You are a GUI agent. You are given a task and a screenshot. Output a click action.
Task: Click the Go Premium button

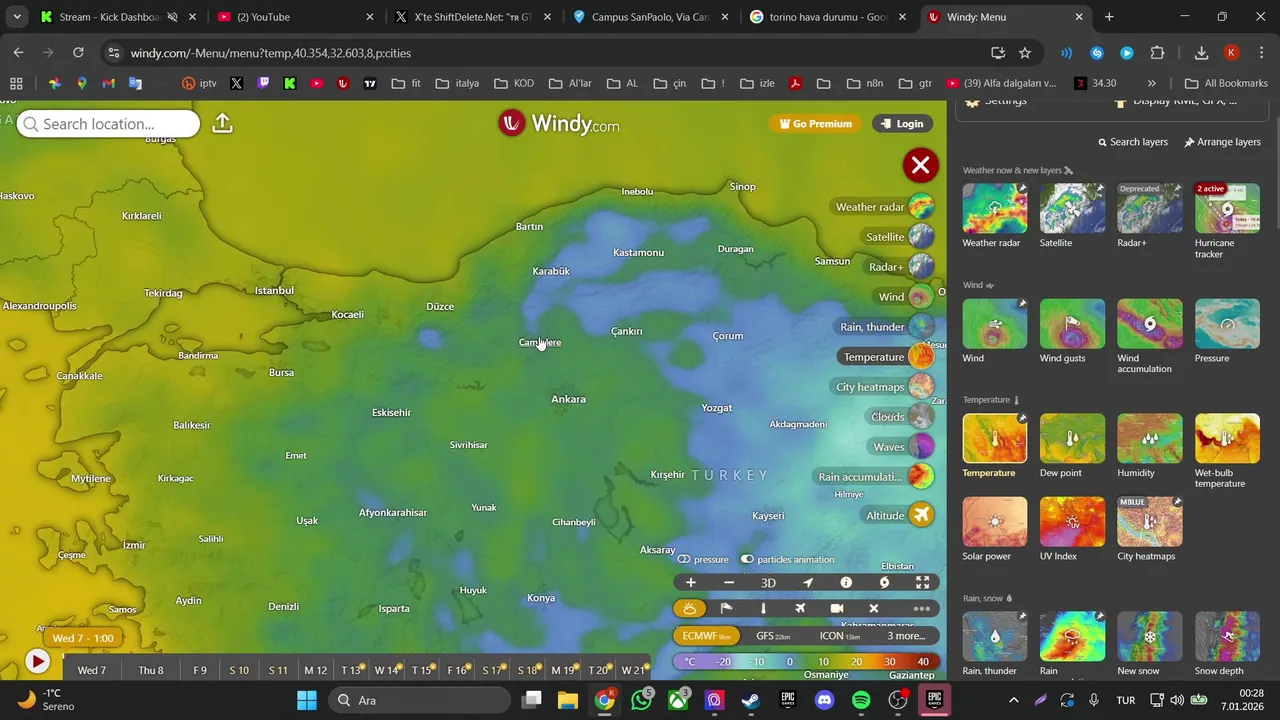tap(816, 124)
